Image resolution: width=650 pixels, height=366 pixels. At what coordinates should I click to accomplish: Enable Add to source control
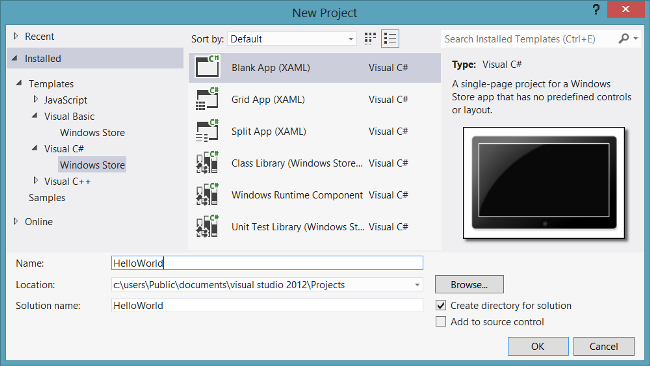click(x=441, y=322)
